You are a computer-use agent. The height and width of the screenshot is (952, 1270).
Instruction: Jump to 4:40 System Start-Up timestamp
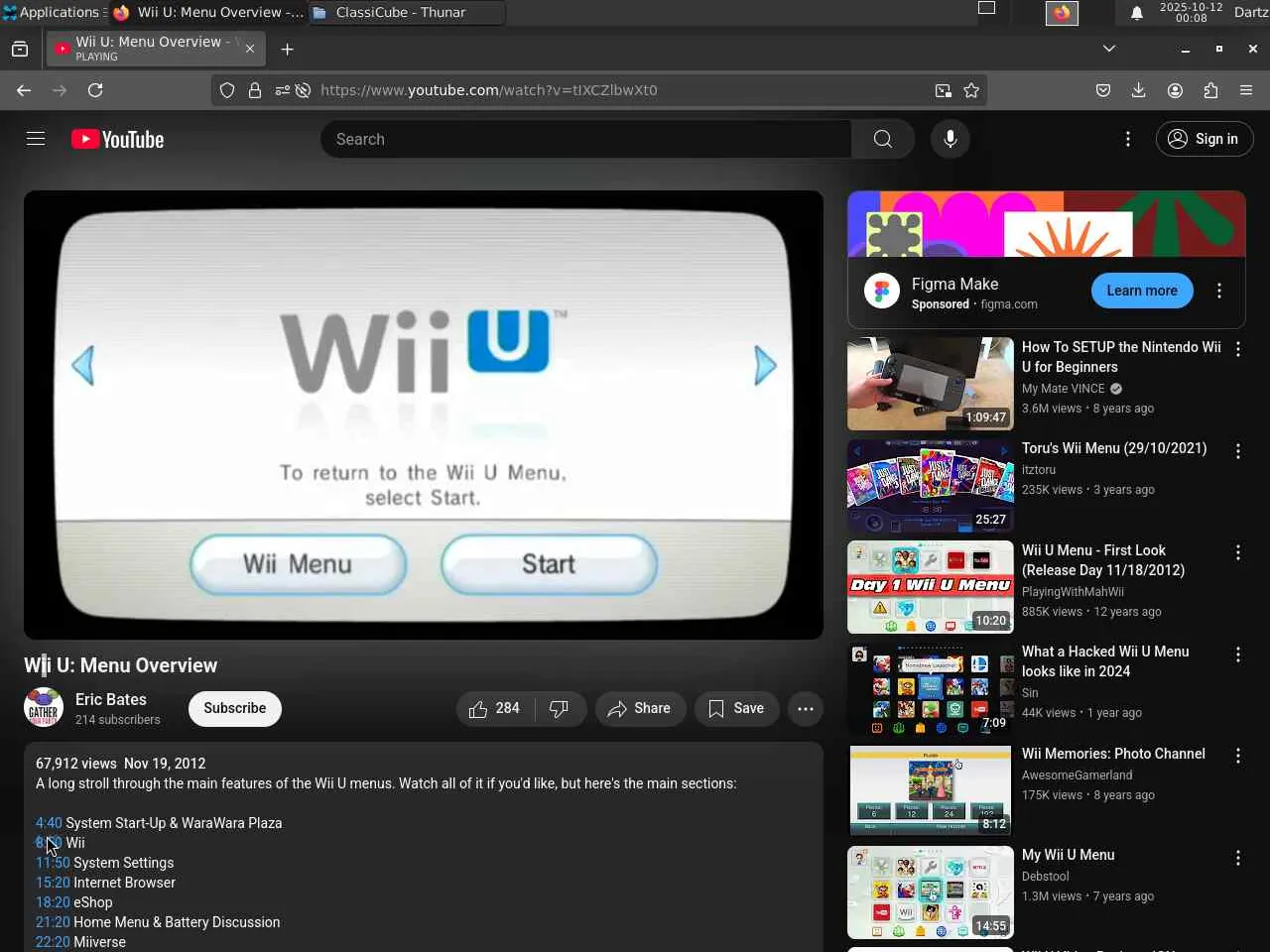pos(49,823)
